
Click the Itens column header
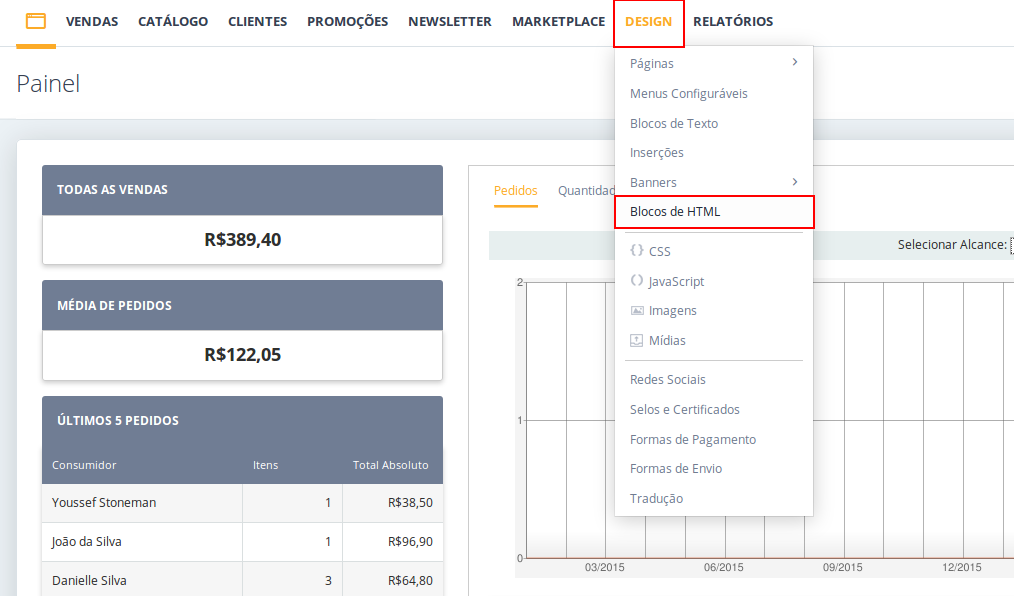tap(265, 465)
